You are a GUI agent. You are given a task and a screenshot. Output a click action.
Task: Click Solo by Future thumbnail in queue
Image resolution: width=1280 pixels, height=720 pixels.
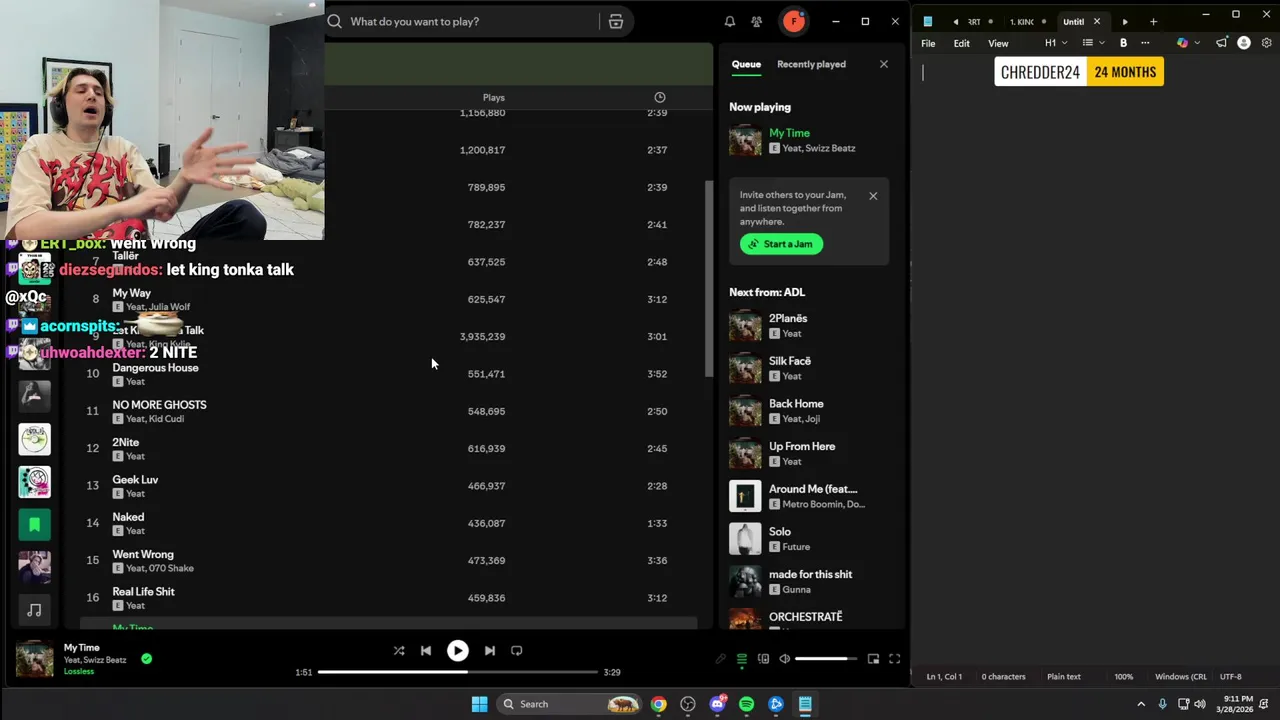pyautogui.click(x=745, y=539)
